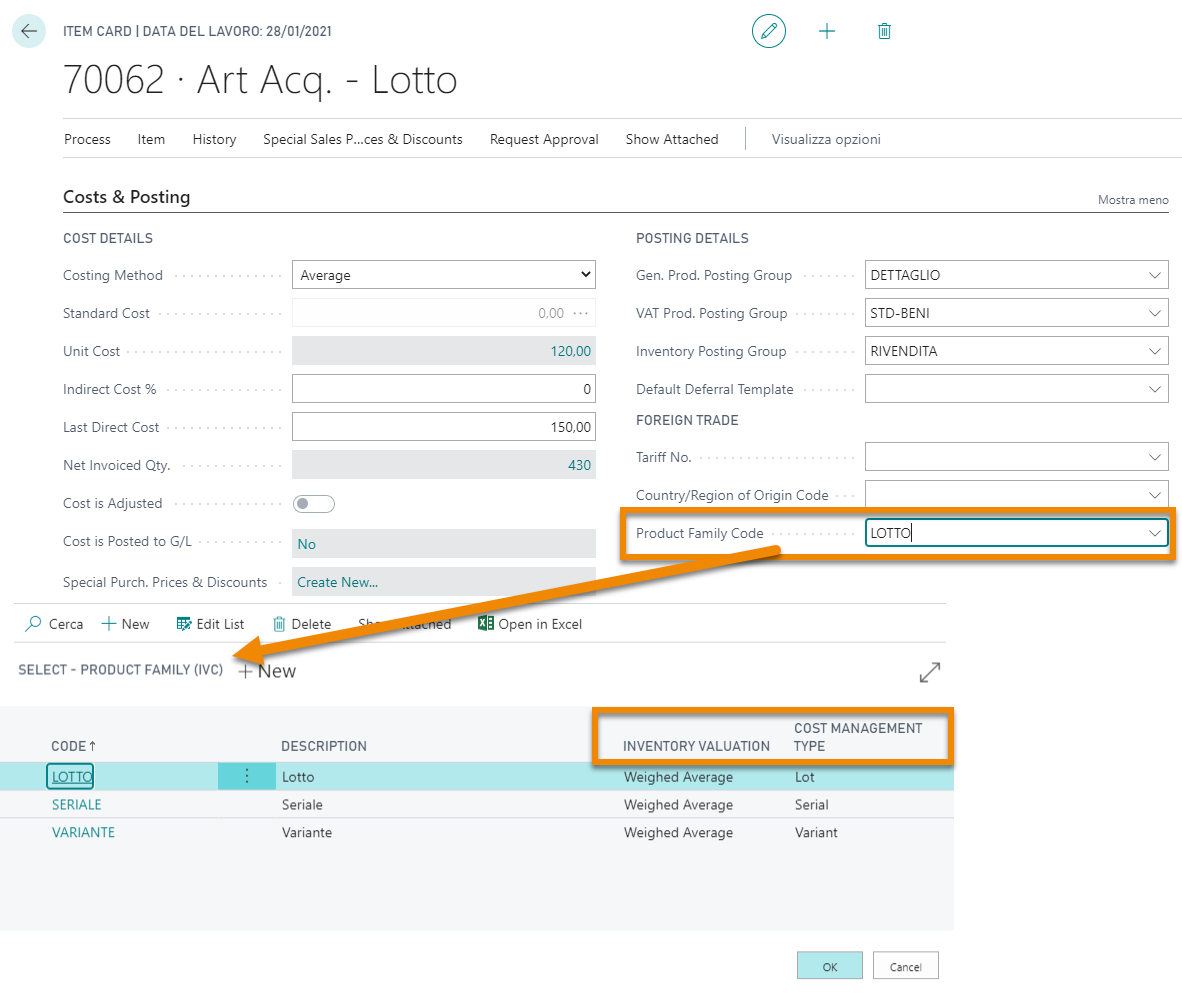
Task: Click the pencil edit icon
Action: (768, 31)
